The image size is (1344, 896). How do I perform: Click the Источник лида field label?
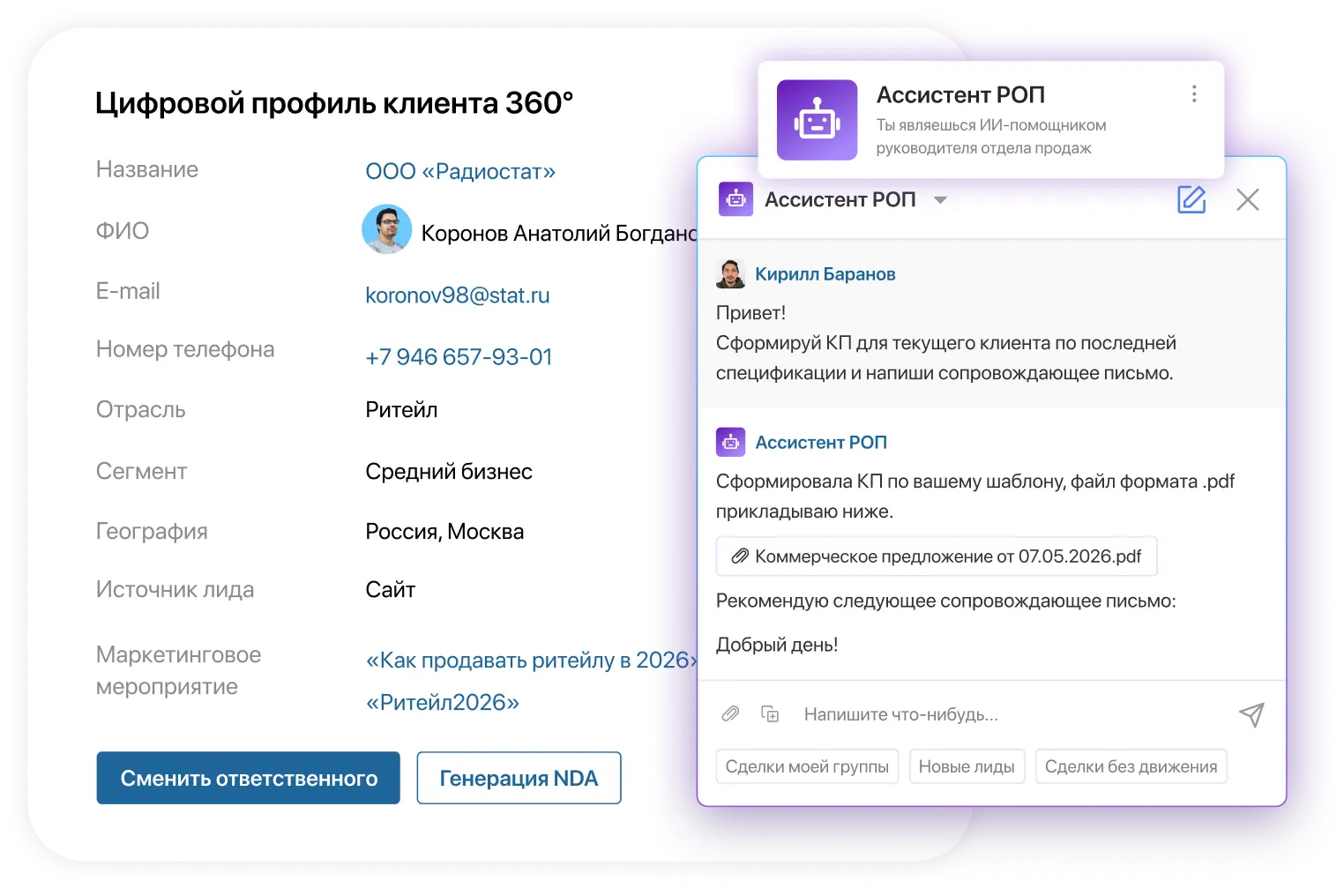point(175,590)
